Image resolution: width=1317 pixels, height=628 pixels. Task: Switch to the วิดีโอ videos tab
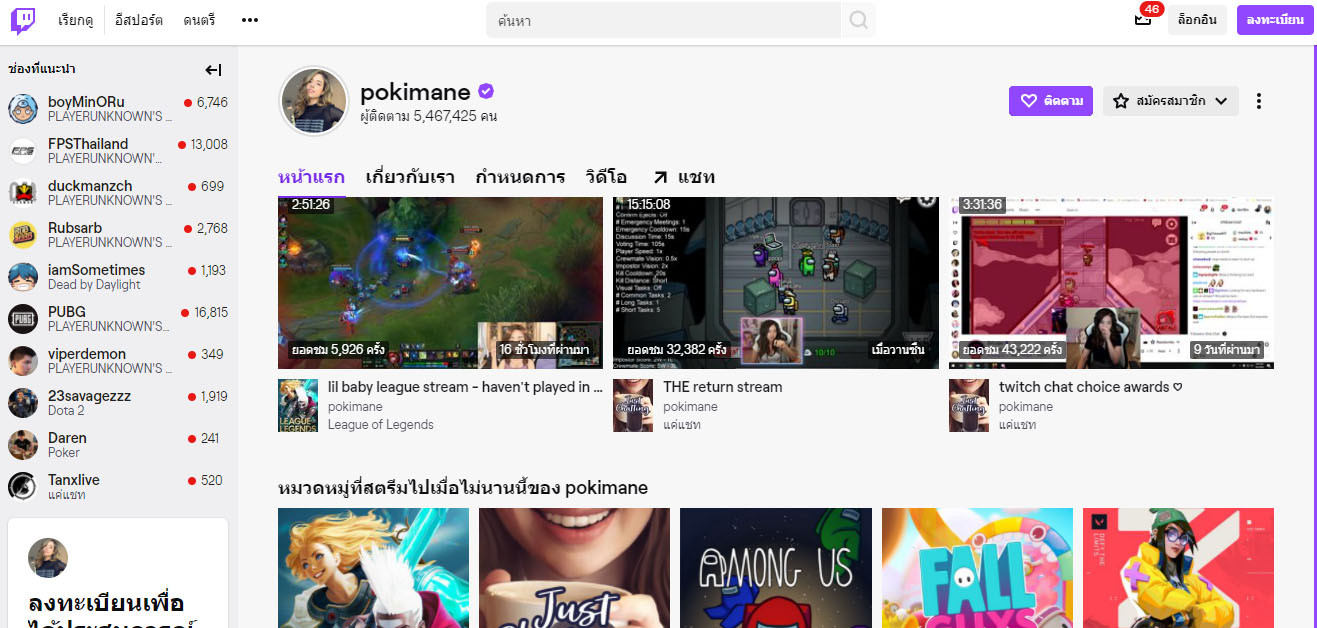pyautogui.click(x=606, y=177)
